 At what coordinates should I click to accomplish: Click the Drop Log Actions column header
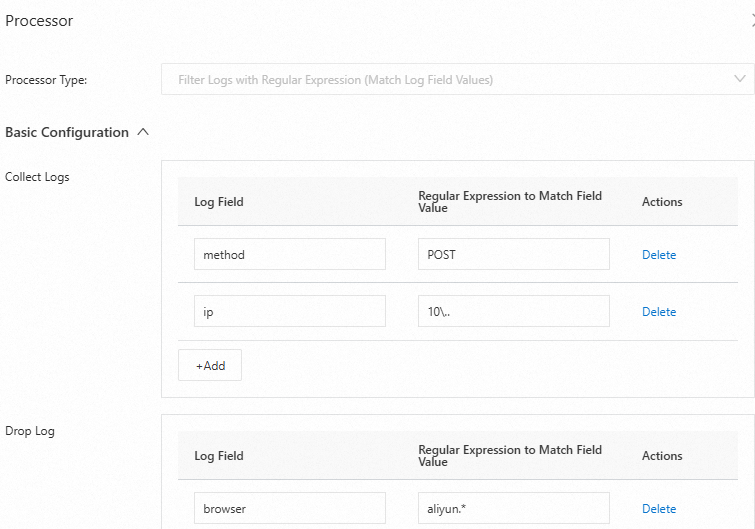(x=662, y=456)
